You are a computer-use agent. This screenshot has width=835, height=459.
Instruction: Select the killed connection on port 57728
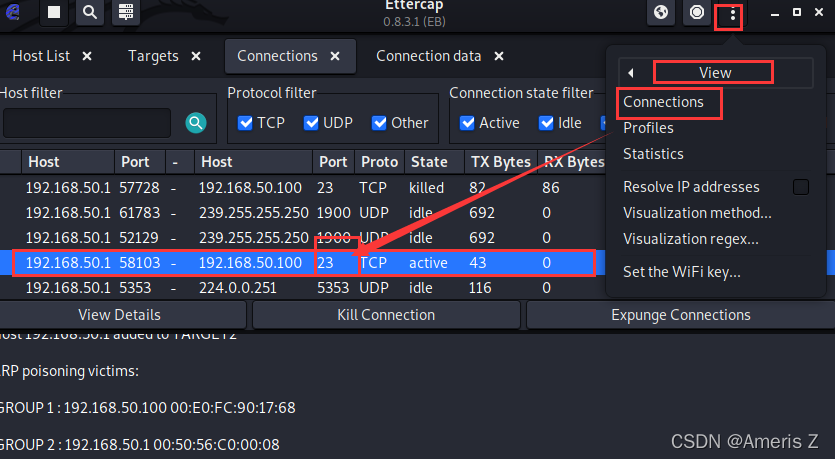point(302,188)
